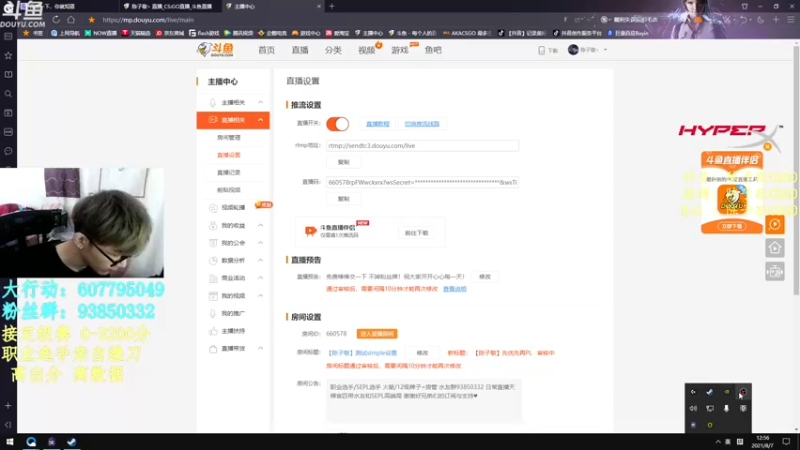Click the Steam icon in the tray popup

pyautogui.click(x=710, y=392)
